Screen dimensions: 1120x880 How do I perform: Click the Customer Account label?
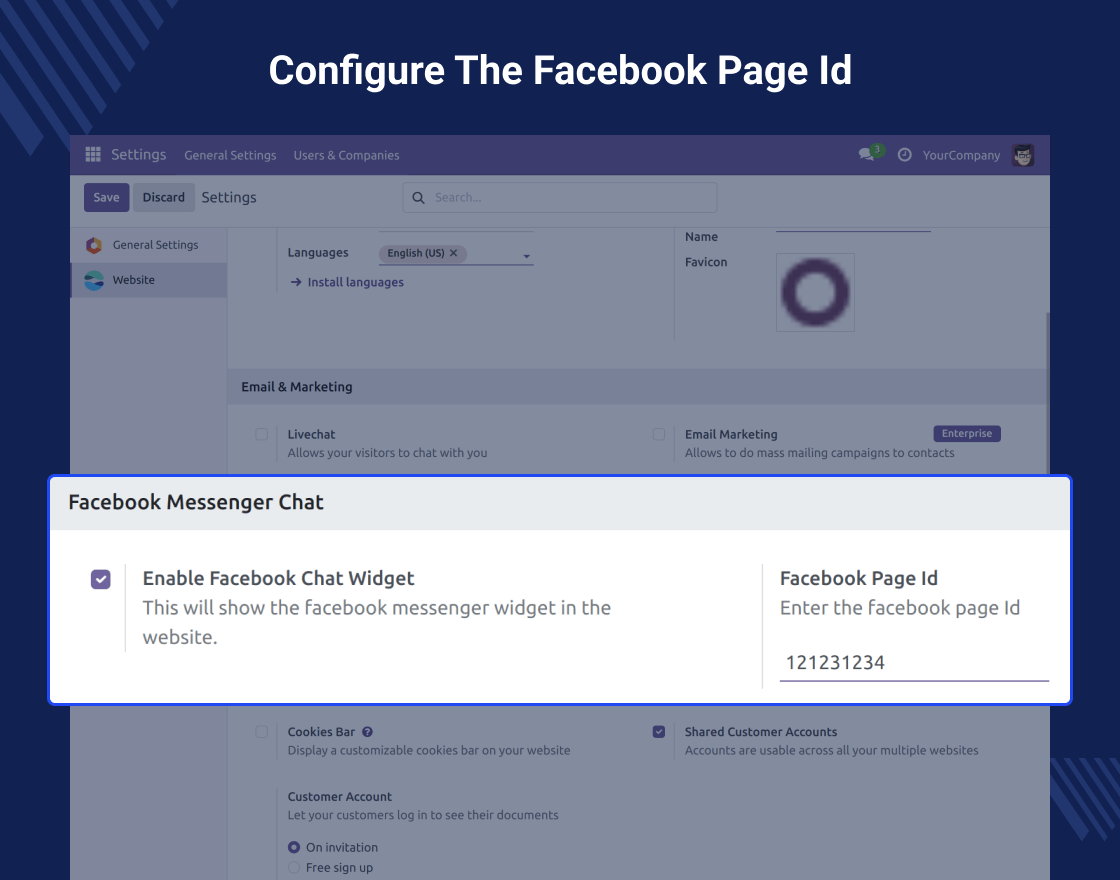click(339, 797)
